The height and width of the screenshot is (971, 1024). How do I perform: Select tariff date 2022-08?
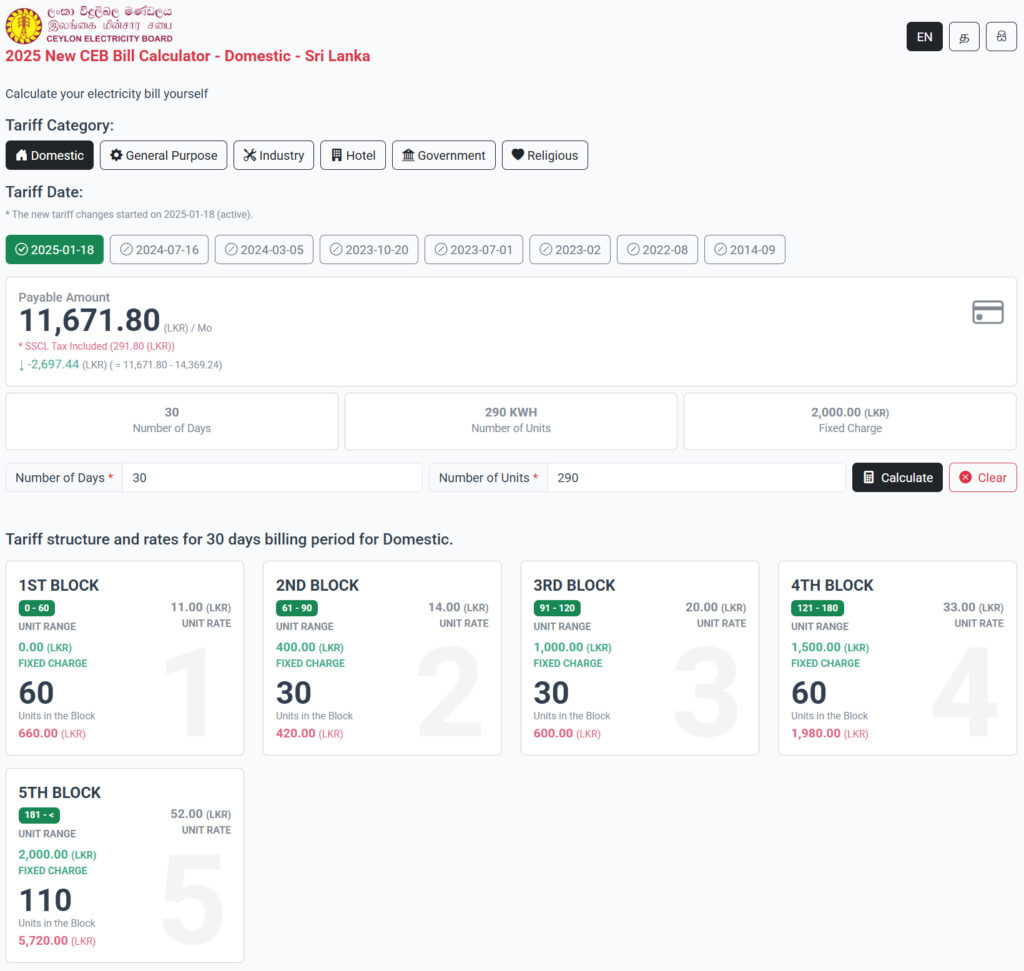pyautogui.click(x=657, y=249)
